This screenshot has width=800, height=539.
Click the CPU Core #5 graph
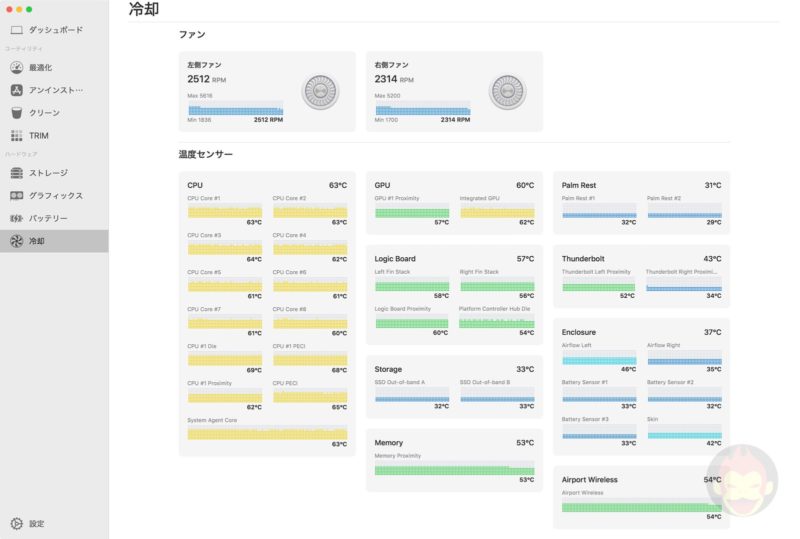coord(224,284)
